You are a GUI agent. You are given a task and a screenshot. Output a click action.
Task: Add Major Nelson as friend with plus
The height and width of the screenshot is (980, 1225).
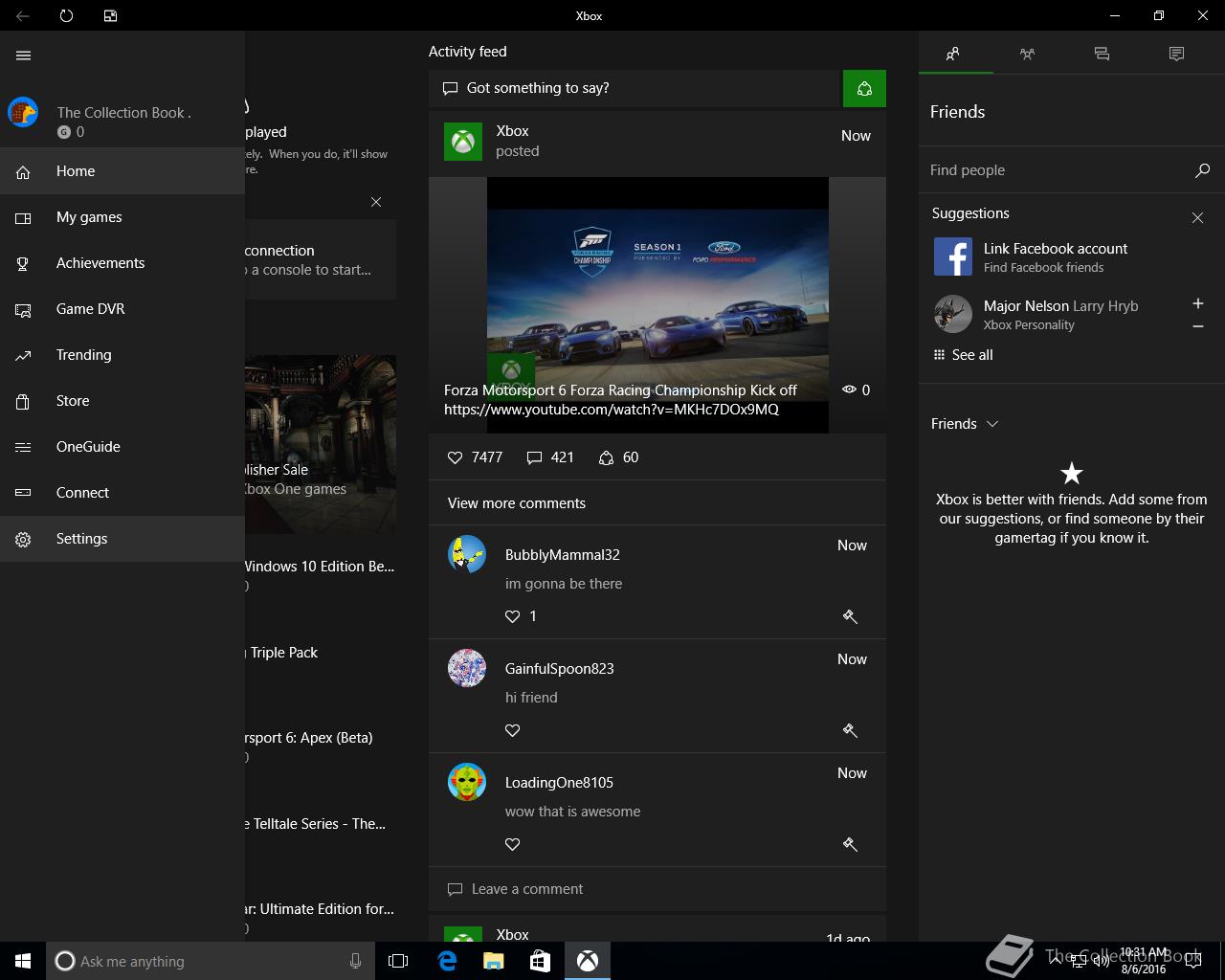tap(1197, 303)
